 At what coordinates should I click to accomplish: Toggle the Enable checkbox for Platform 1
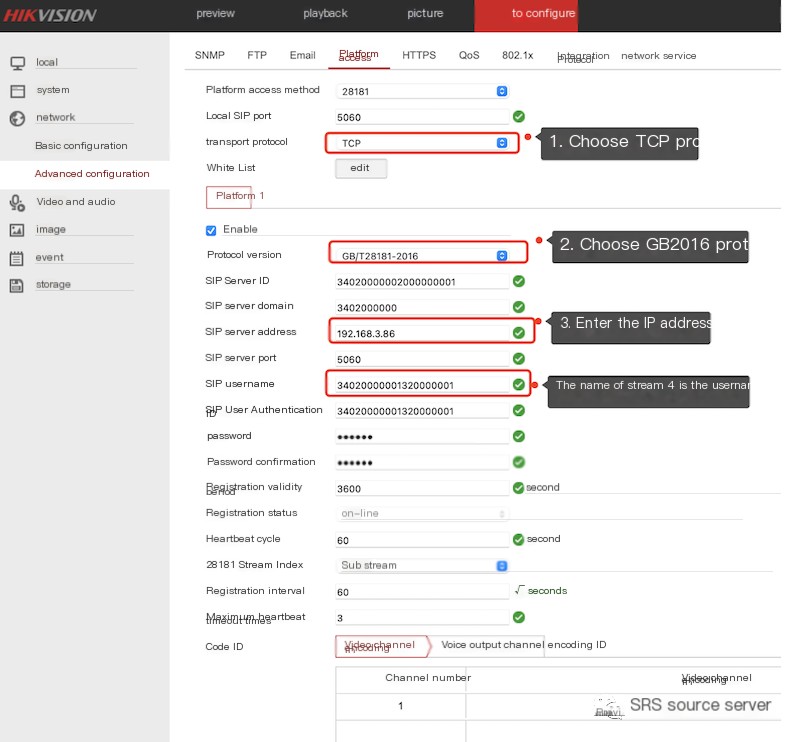tap(211, 230)
